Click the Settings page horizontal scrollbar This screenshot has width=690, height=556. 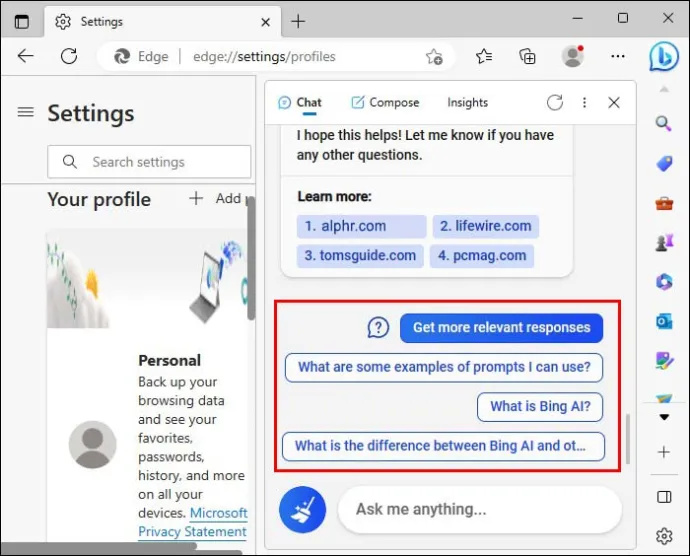coord(99,546)
